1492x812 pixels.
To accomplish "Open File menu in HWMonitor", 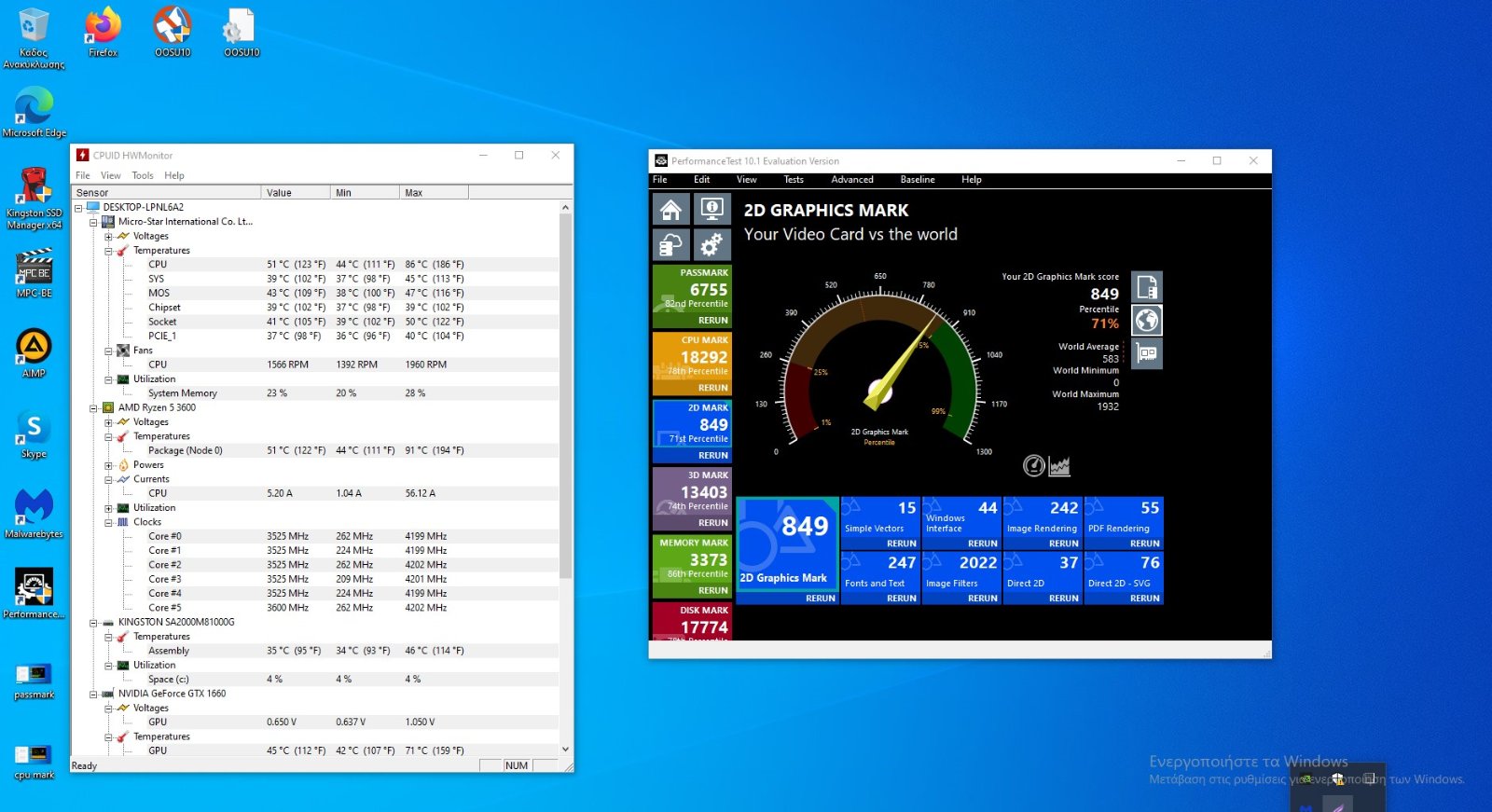I will click(83, 175).
